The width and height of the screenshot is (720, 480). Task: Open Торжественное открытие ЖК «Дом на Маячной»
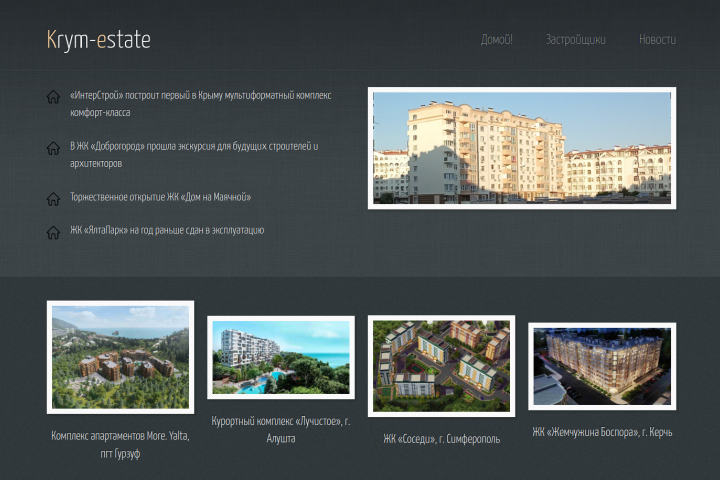[x=160, y=197]
